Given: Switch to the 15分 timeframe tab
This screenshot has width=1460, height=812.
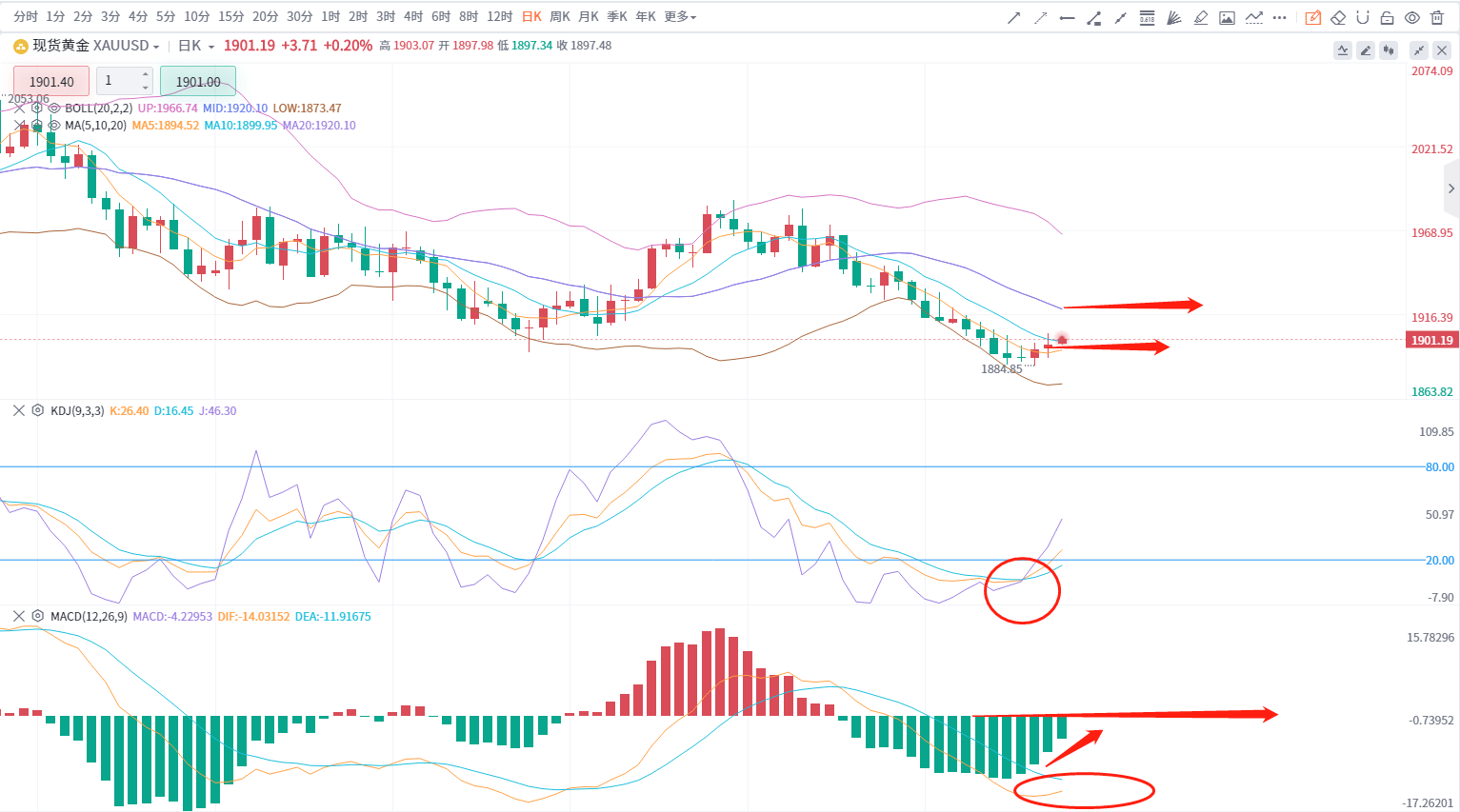Looking at the screenshot, I should coord(230,17).
